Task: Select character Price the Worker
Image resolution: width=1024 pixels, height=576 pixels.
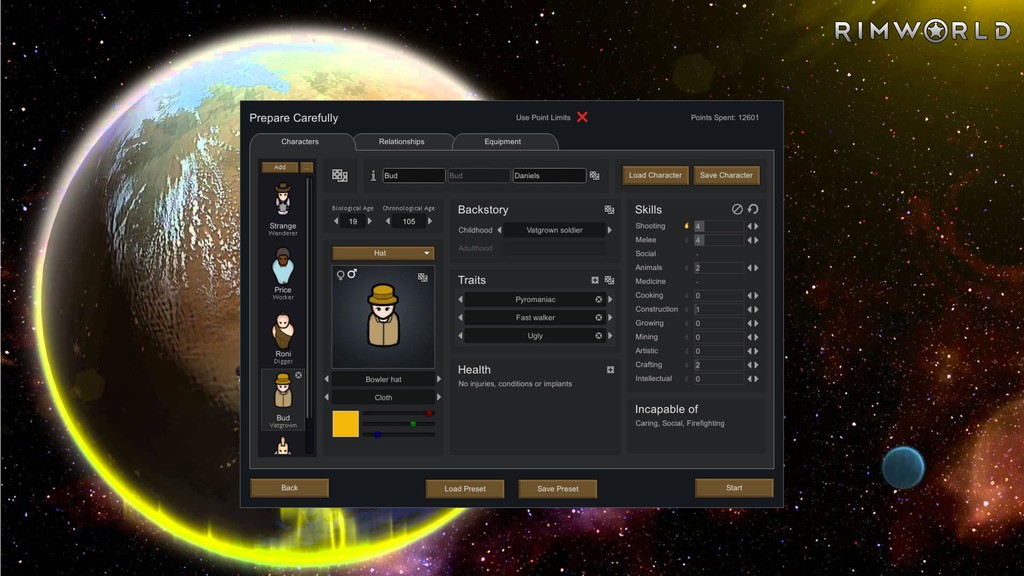Action: 283,273
